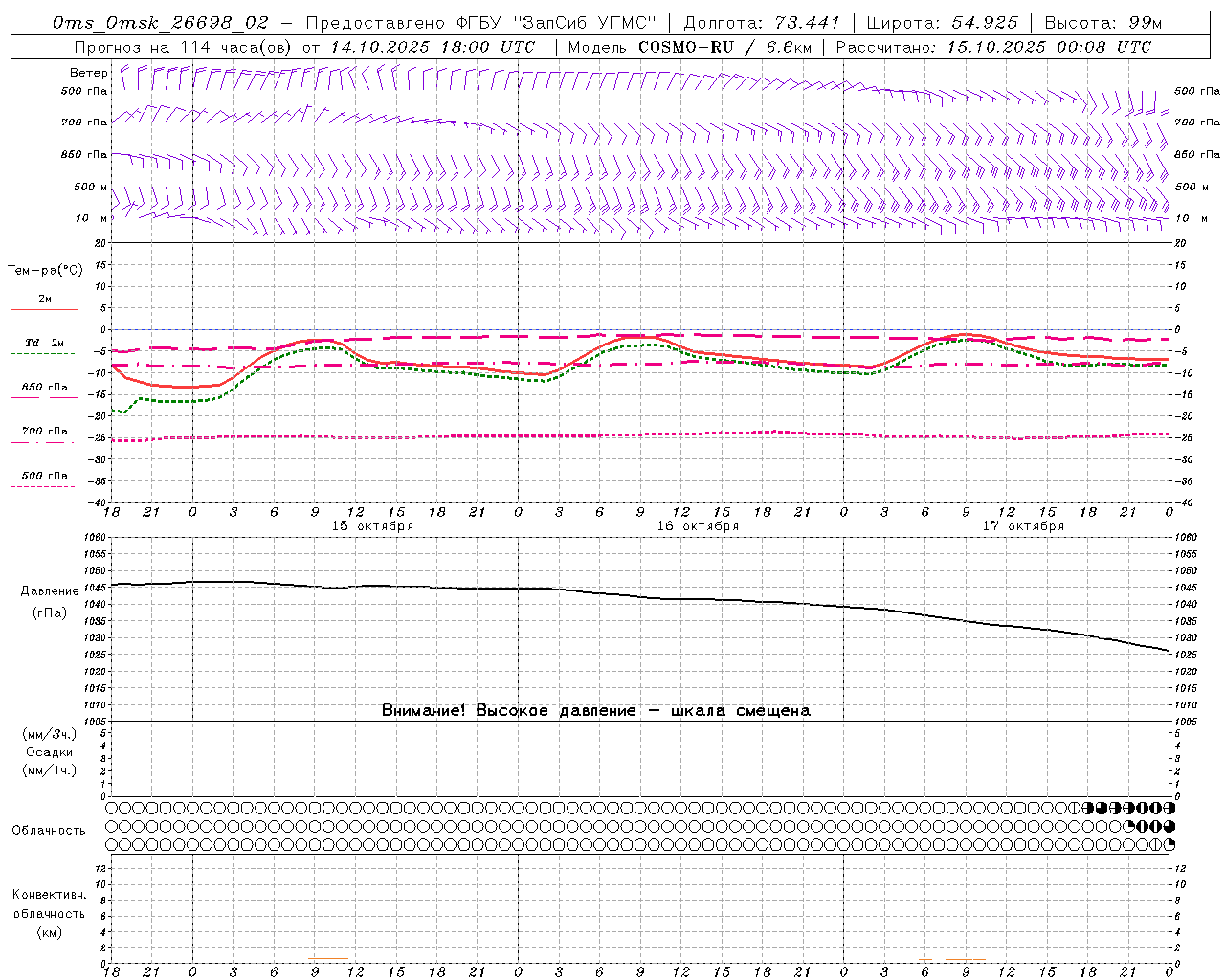The width and height of the screenshot is (1225, 980).
Task: Click the Широта: 54.925 header value
Action: 942,23
